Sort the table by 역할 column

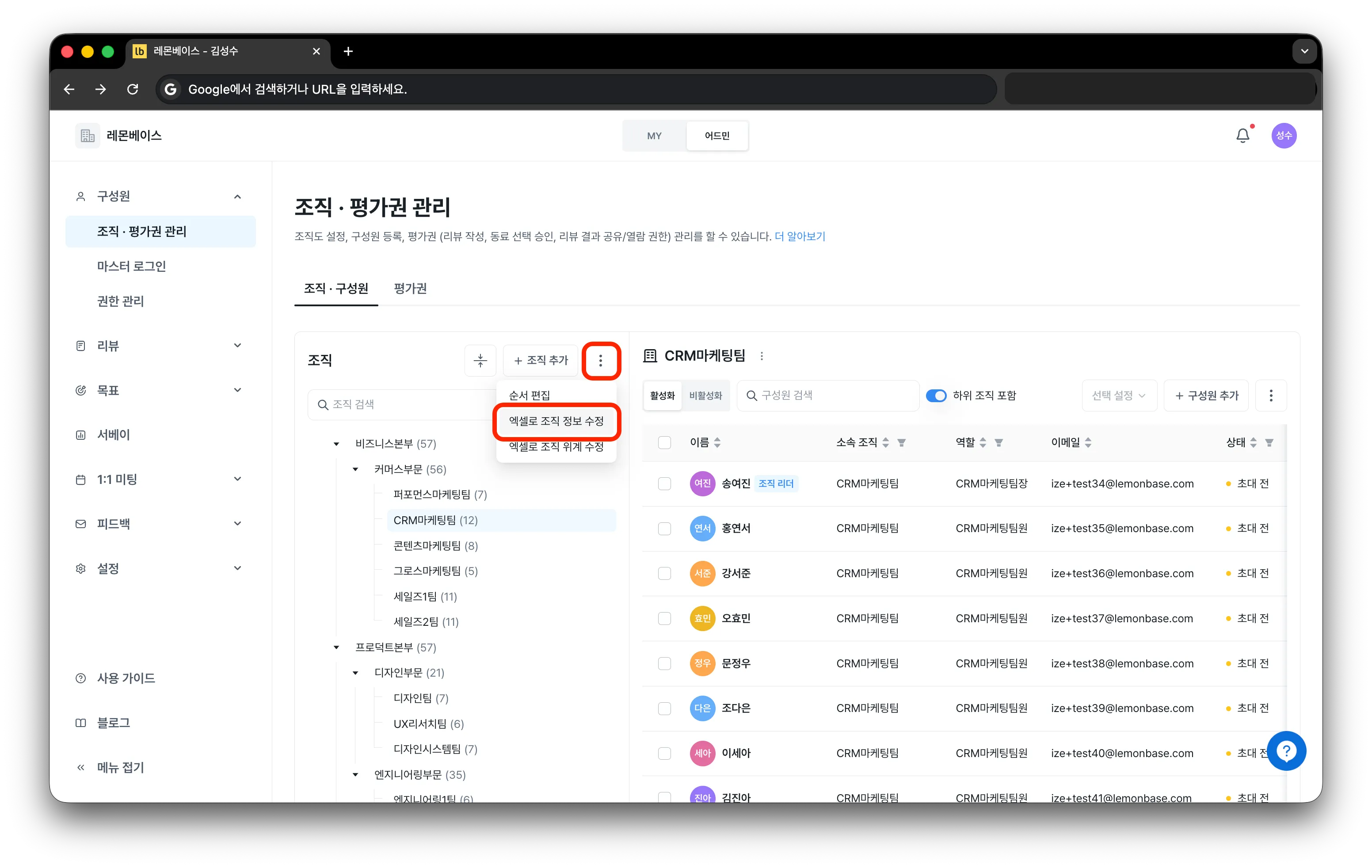point(983,442)
